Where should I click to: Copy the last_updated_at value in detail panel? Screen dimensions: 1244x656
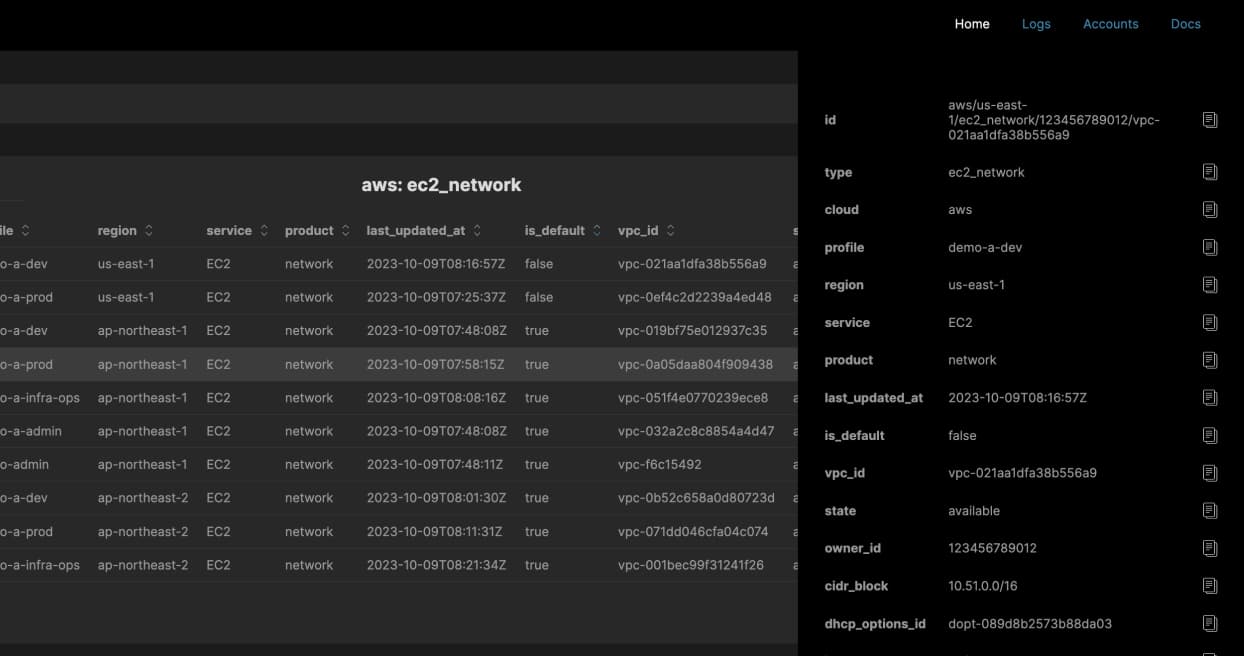pos(1209,398)
